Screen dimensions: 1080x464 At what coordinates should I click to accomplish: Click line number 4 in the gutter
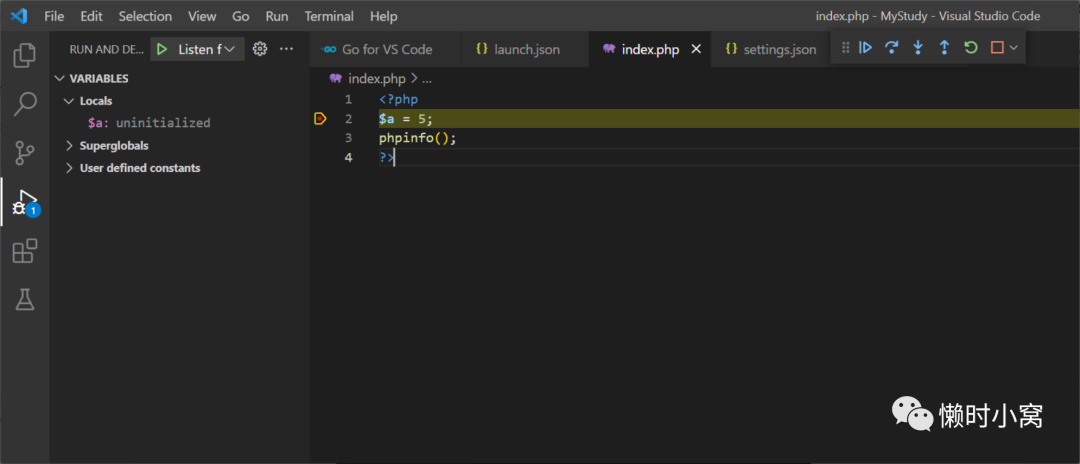click(x=349, y=157)
